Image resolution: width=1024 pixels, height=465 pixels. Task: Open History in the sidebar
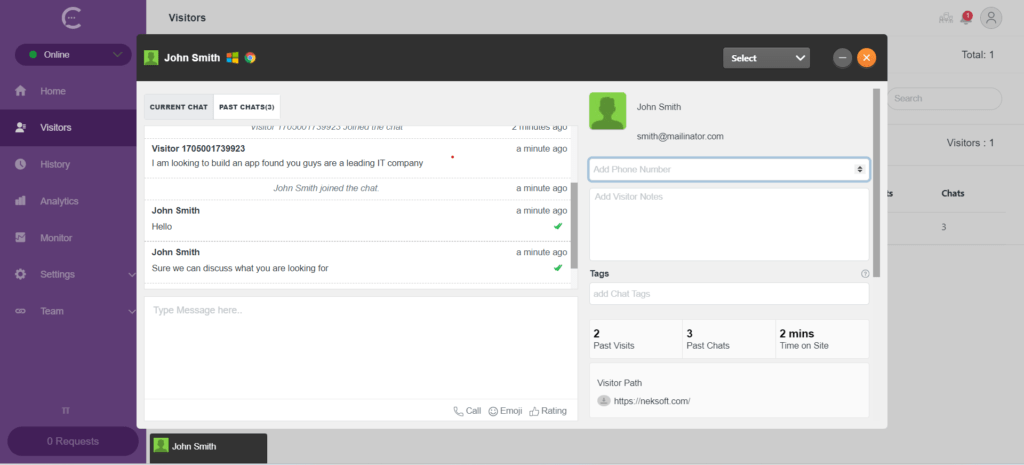pos(55,165)
